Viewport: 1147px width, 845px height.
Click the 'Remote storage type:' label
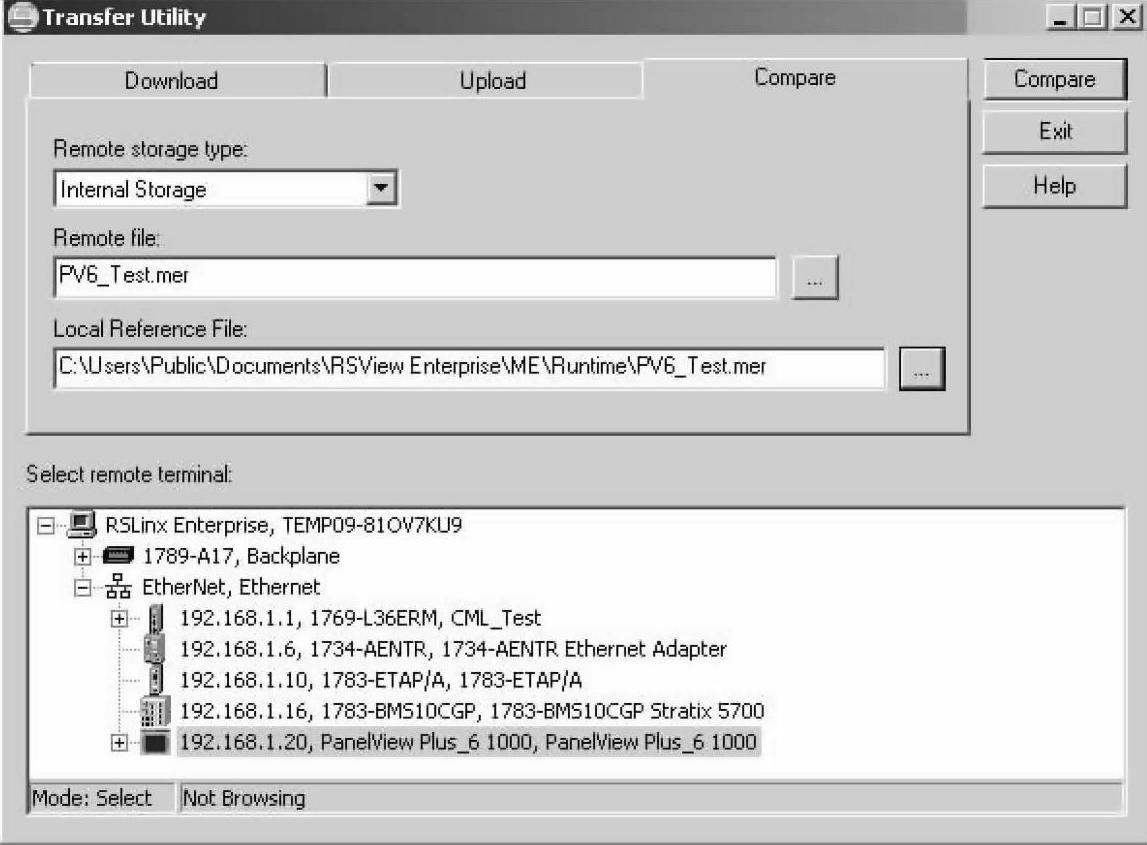pyautogui.click(x=150, y=149)
